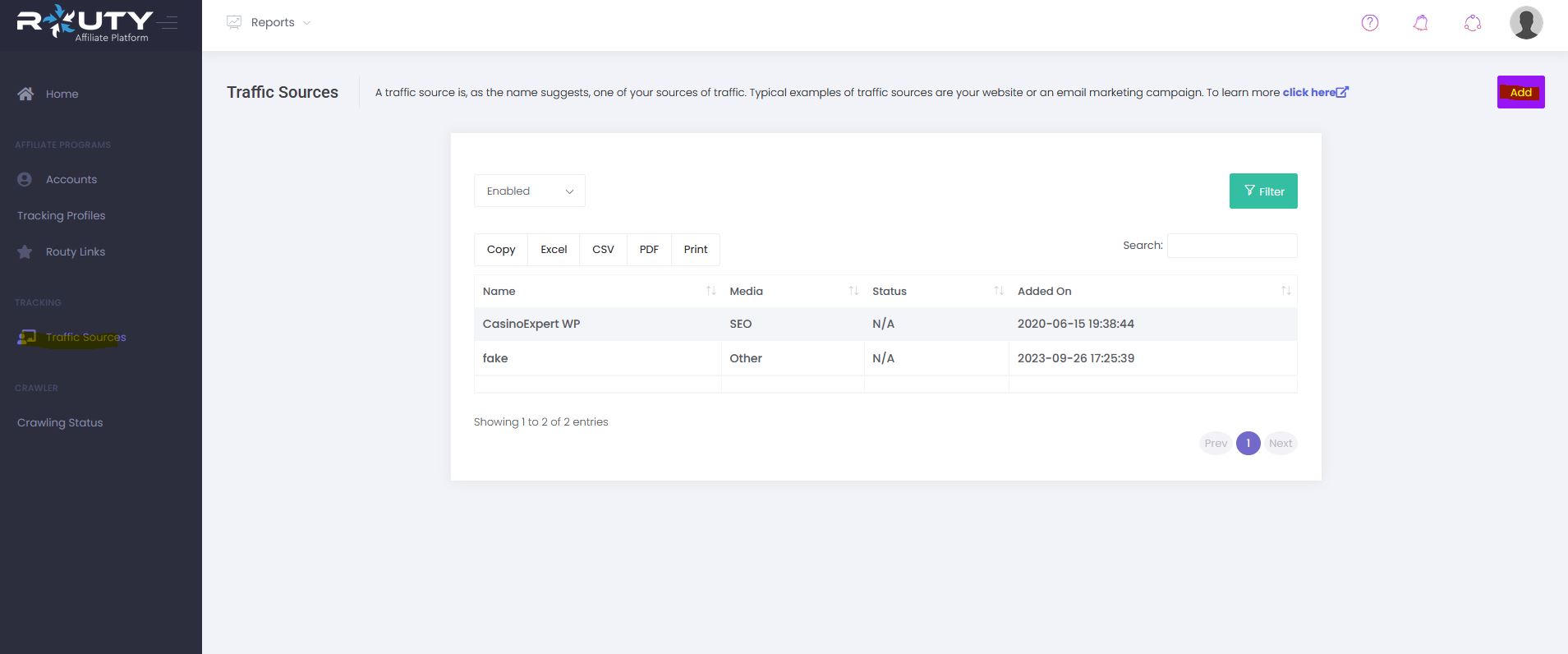Viewport: 1568px width, 654px height.
Task: Export the table as PDF
Action: point(649,249)
